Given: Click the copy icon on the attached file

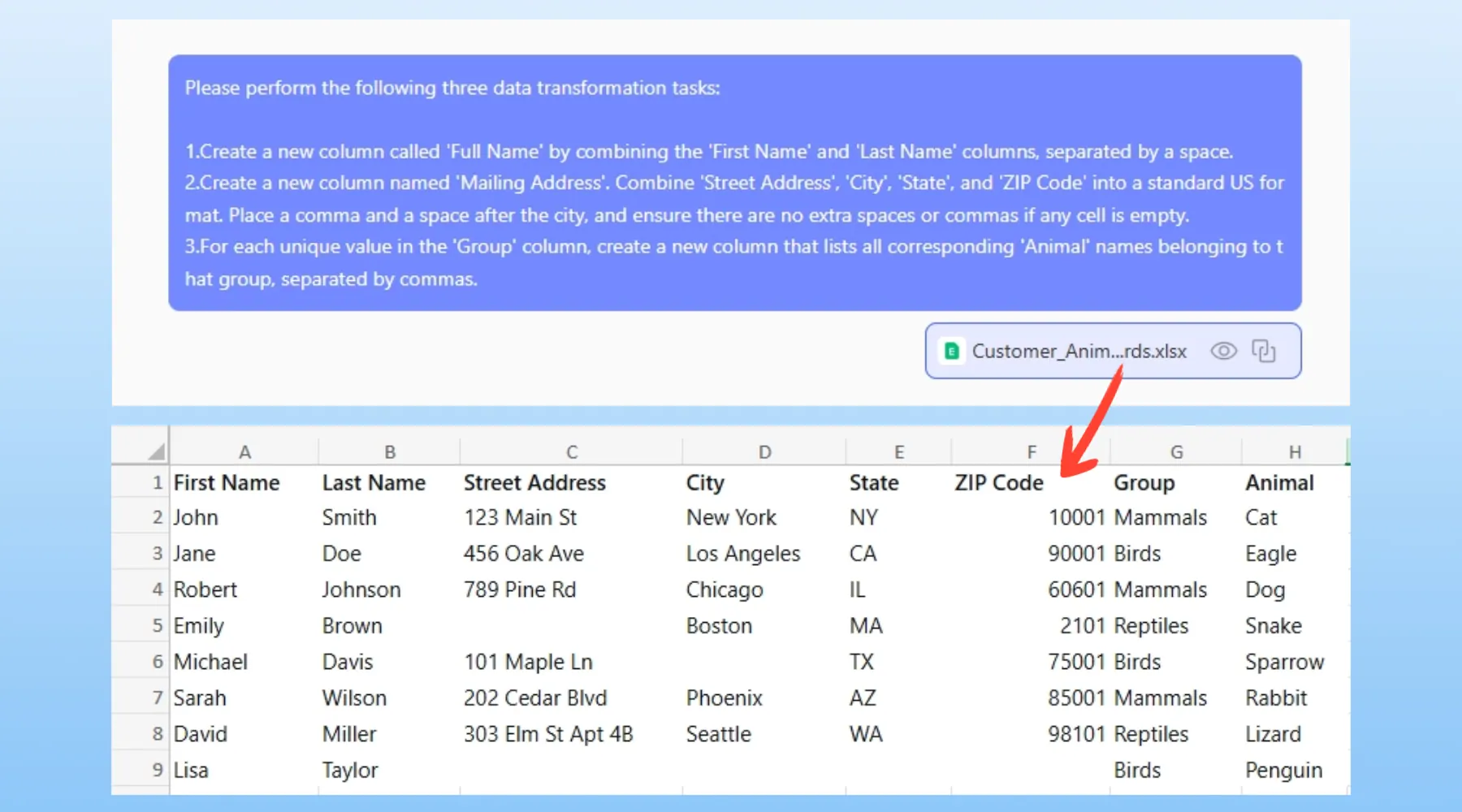Looking at the screenshot, I should pyautogui.click(x=1263, y=351).
